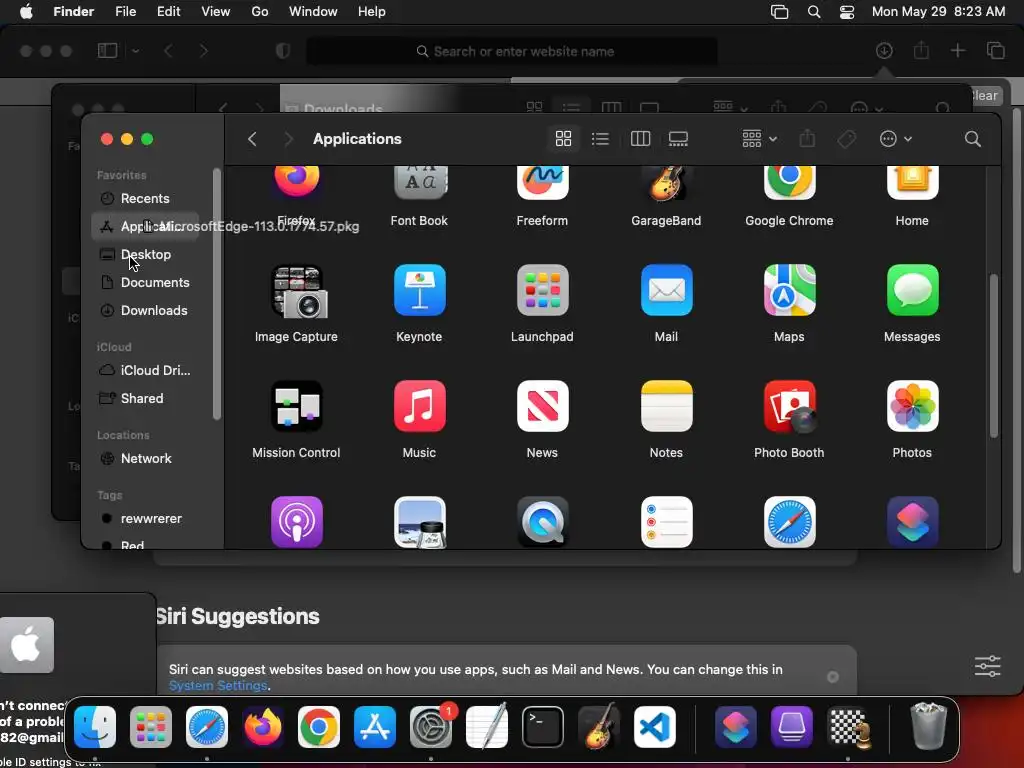Screen dimensions: 1024x768
Task: Open the Go menu
Action: 259,12
